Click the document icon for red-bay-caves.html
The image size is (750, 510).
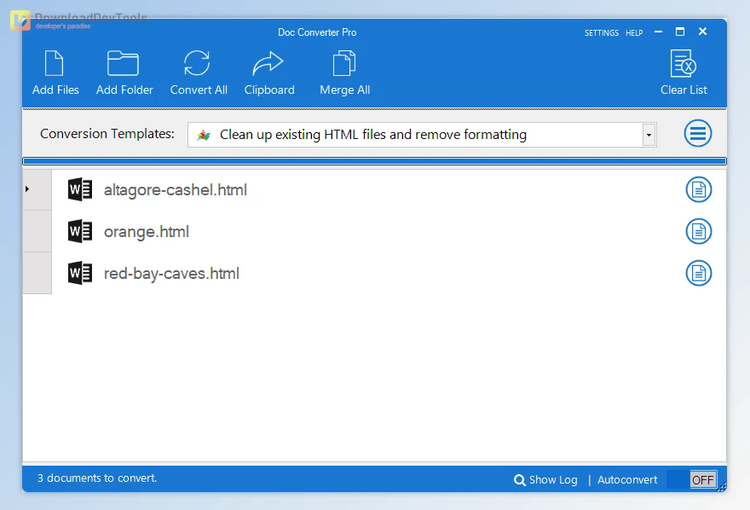[699, 273]
